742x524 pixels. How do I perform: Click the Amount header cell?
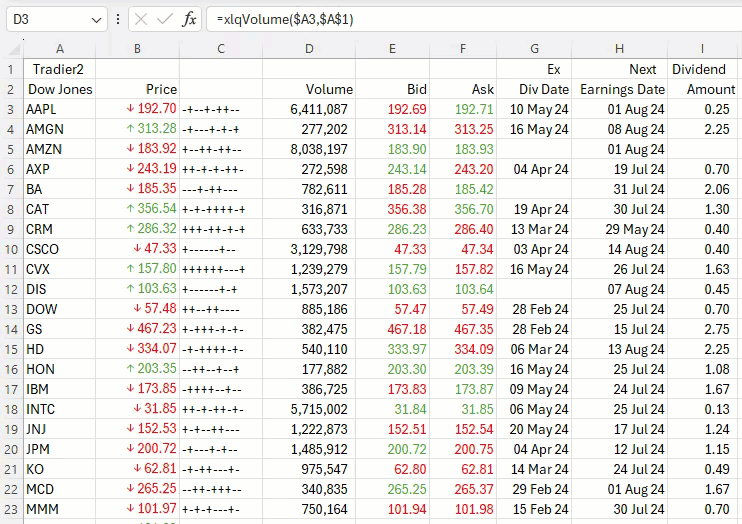point(702,89)
